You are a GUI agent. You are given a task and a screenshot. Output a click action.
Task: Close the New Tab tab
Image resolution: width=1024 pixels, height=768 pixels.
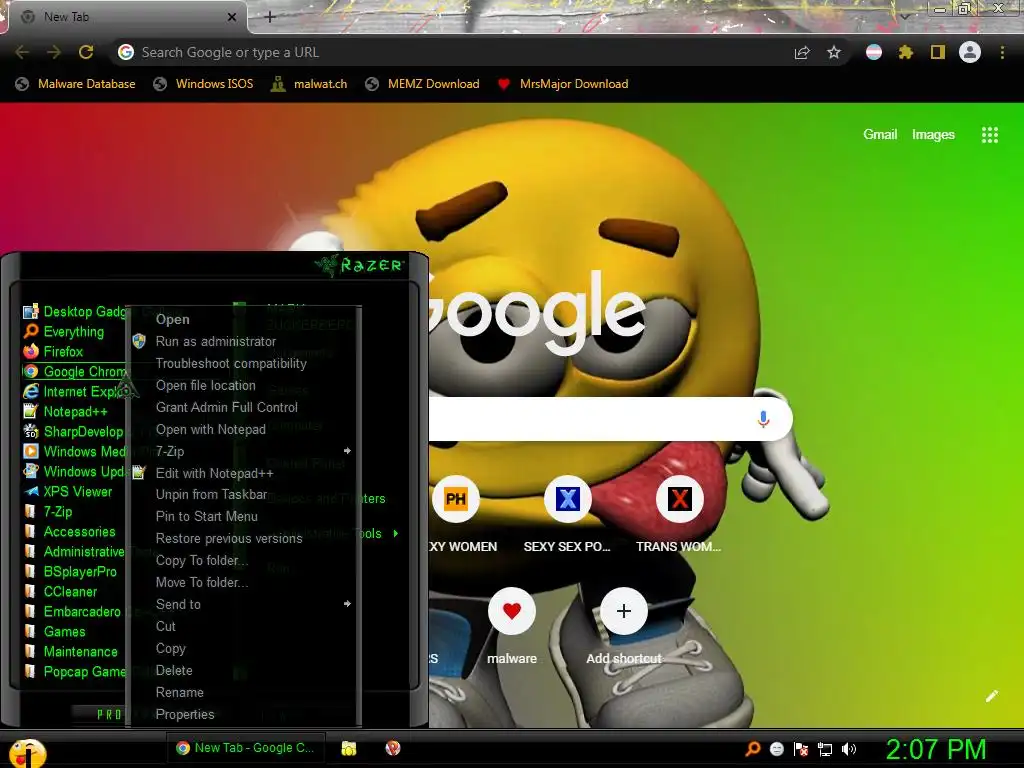coord(231,17)
